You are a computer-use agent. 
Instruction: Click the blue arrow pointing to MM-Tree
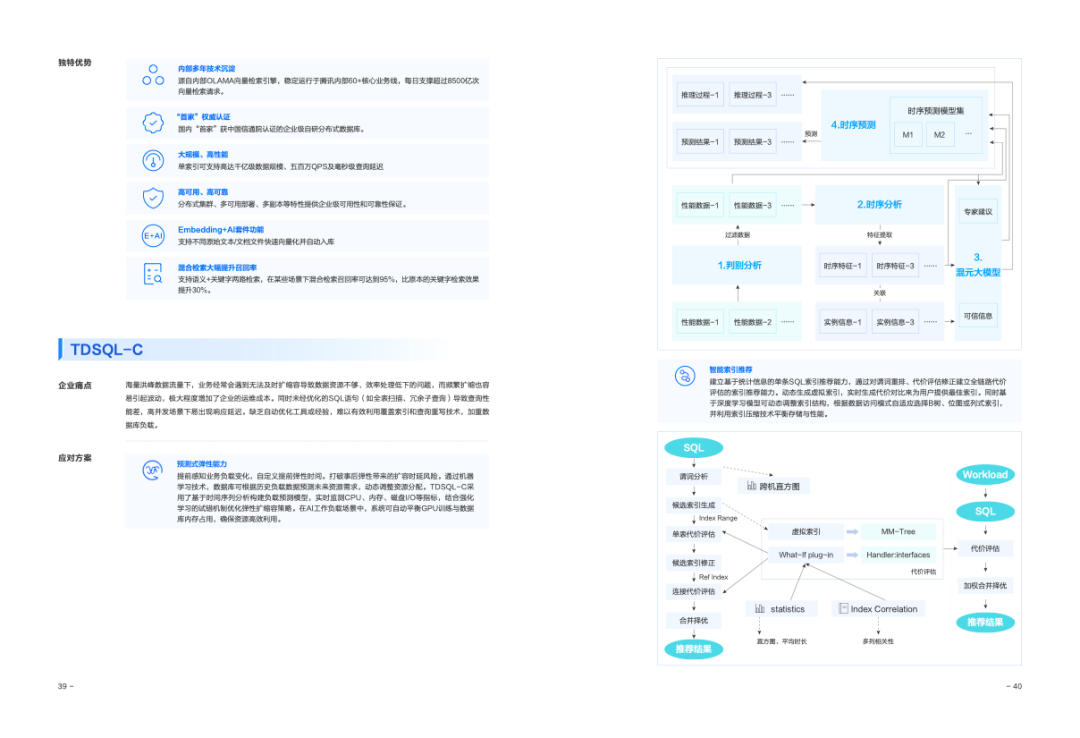click(852, 531)
